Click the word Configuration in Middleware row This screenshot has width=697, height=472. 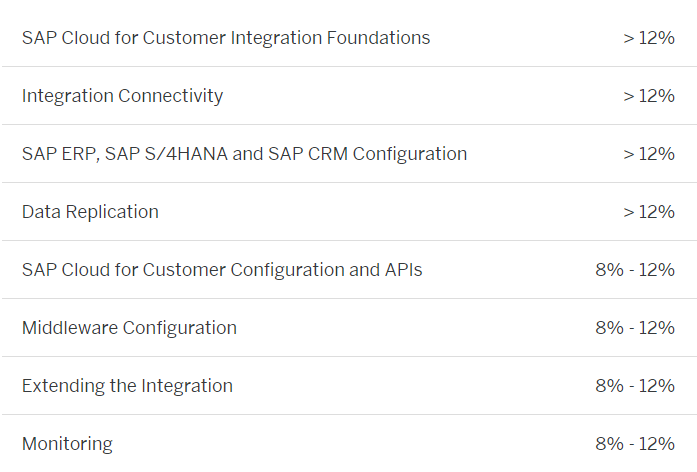pyautogui.click(x=180, y=329)
